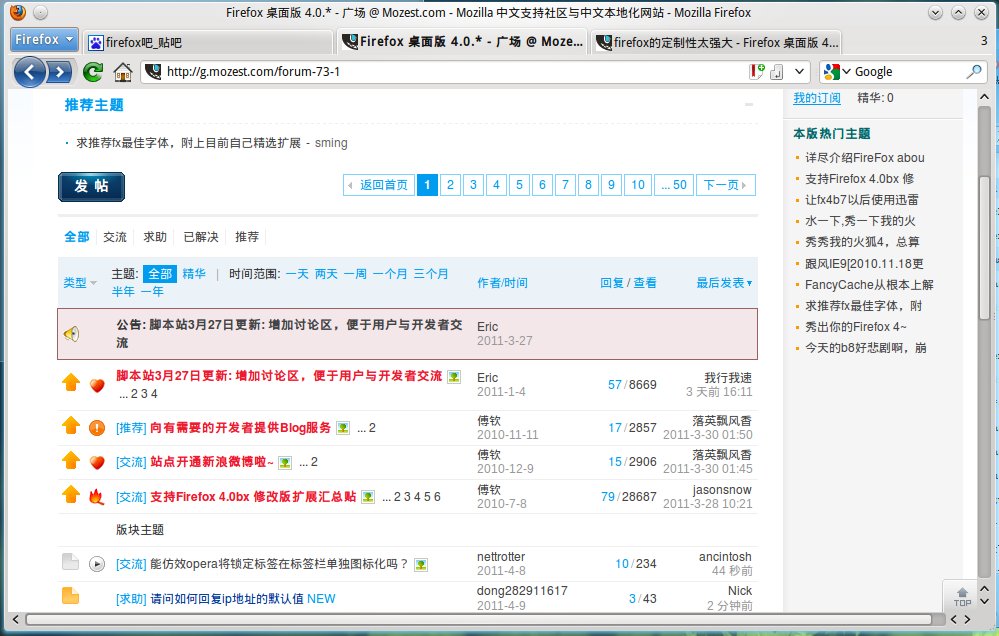999x636 pixels.
Task: Click 返回首页 in the pagination
Action: coord(378,185)
